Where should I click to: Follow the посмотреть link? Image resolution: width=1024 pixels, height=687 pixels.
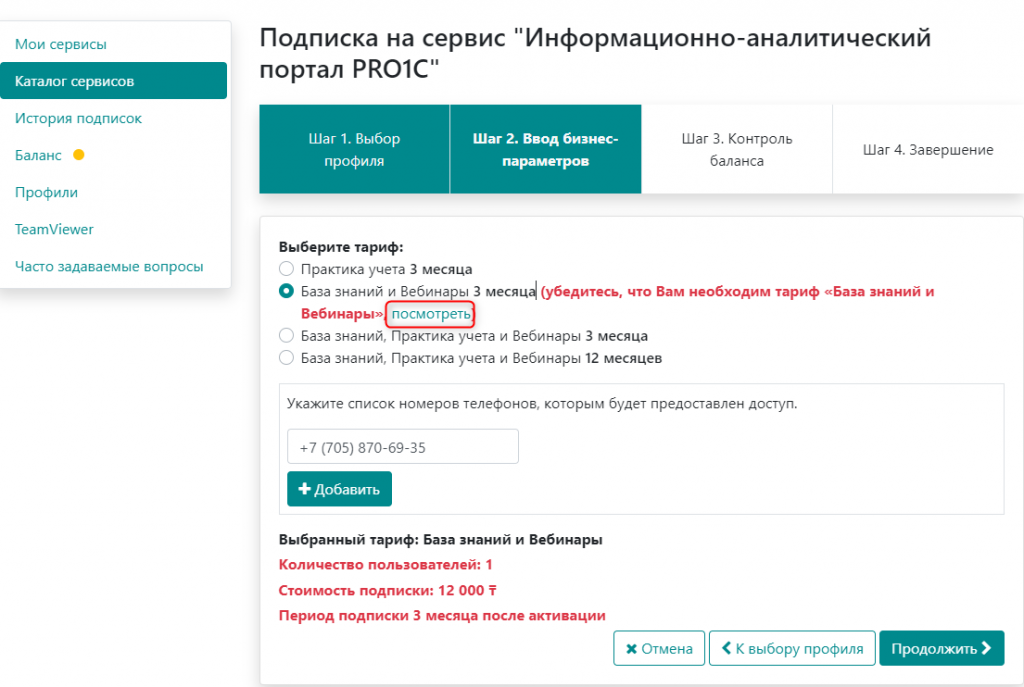click(431, 314)
